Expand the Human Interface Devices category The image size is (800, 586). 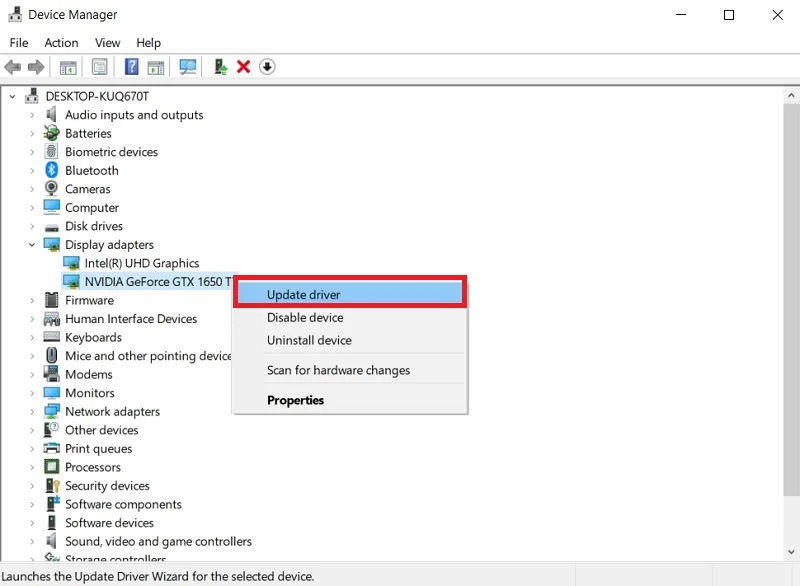32,319
